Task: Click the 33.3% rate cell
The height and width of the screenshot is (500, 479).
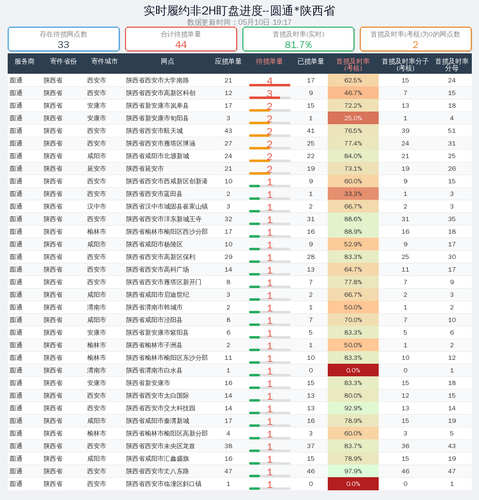Action: pyautogui.click(x=353, y=194)
